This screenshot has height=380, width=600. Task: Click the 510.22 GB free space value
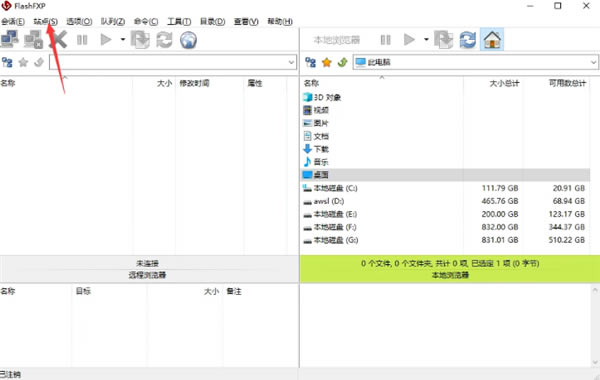click(x=567, y=240)
